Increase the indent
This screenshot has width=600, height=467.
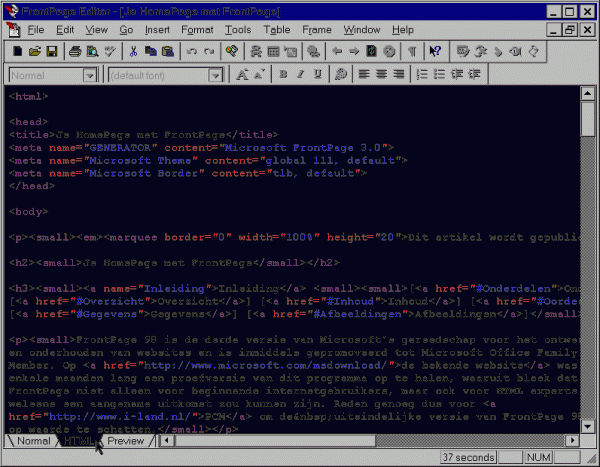[x=474, y=74]
